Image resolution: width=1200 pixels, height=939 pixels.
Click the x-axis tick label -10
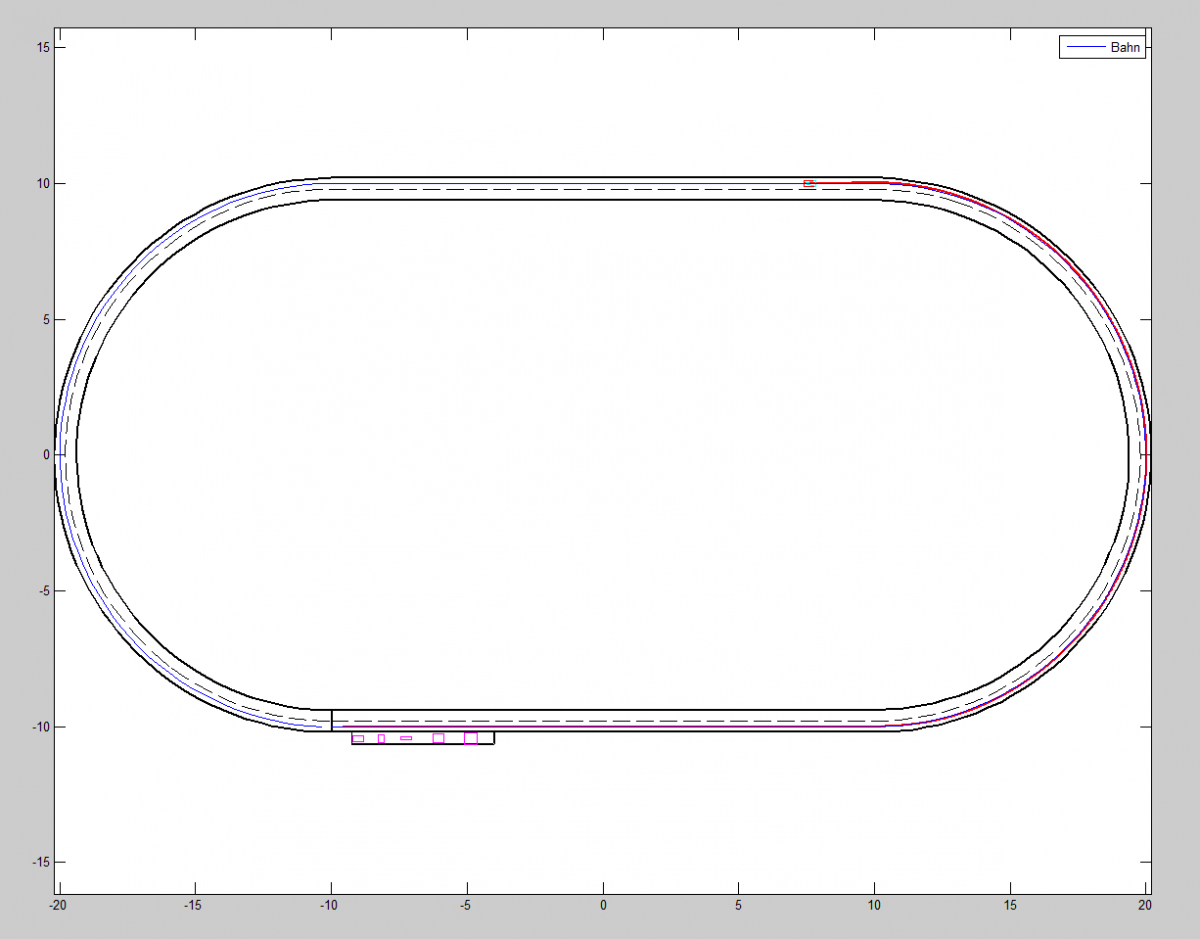[330, 905]
